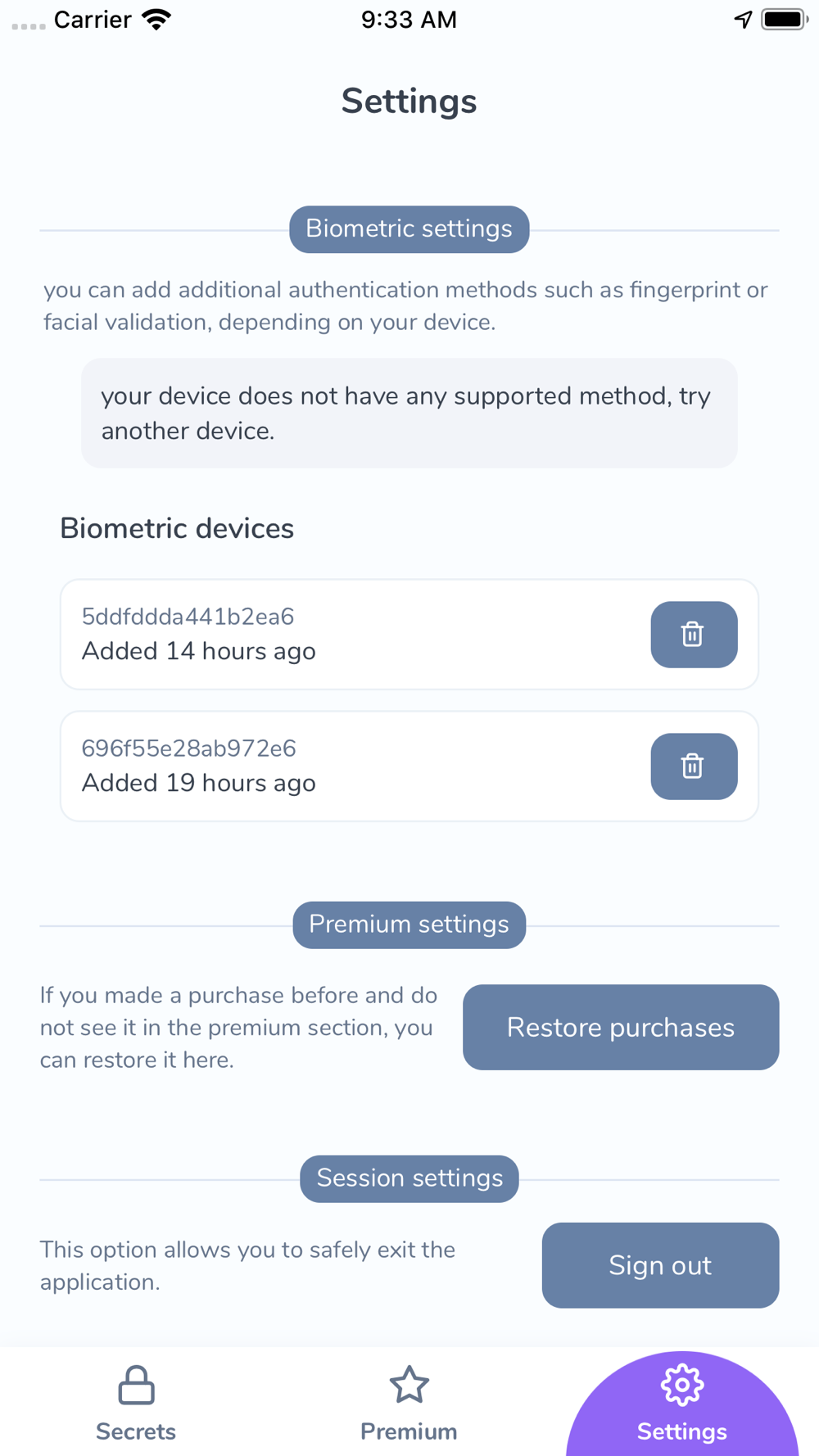Select the device entry added 14 hours ago

pyautogui.click(x=409, y=635)
